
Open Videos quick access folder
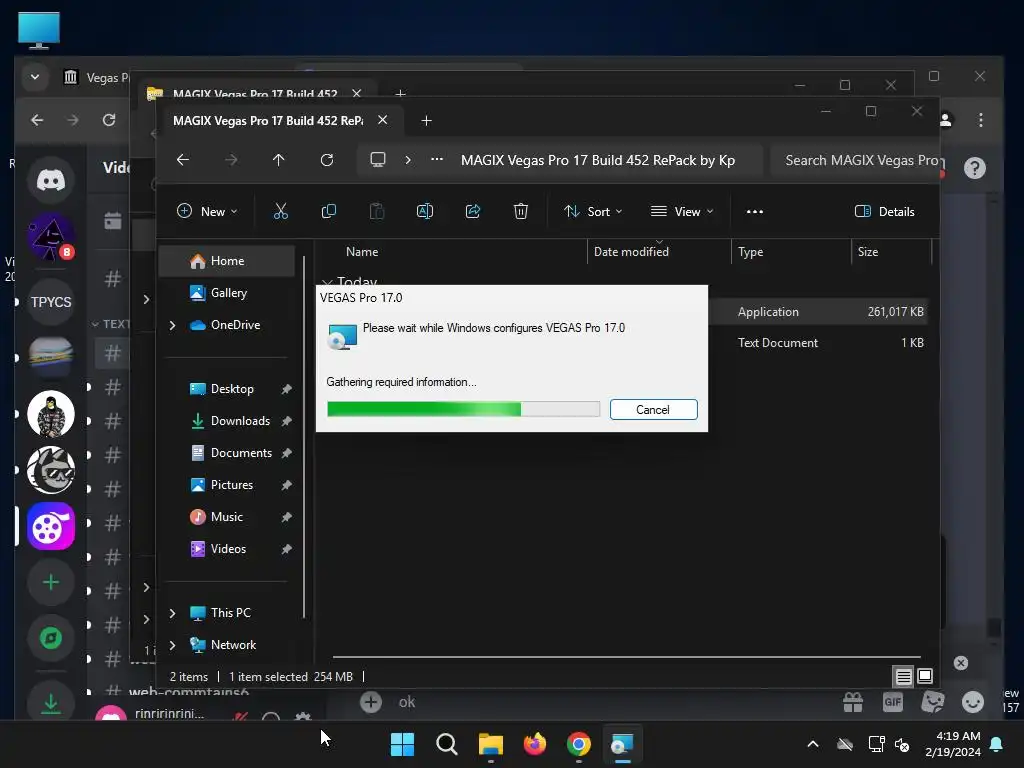[x=228, y=549]
